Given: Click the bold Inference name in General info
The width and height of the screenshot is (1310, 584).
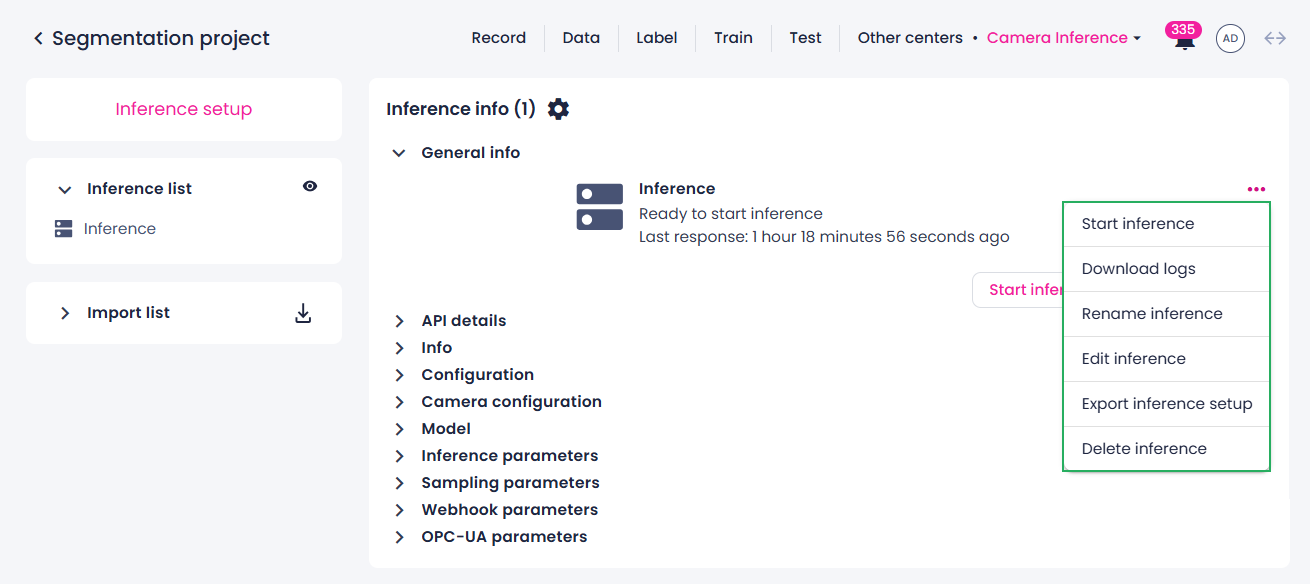Looking at the screenshot, I should (677, 189).
